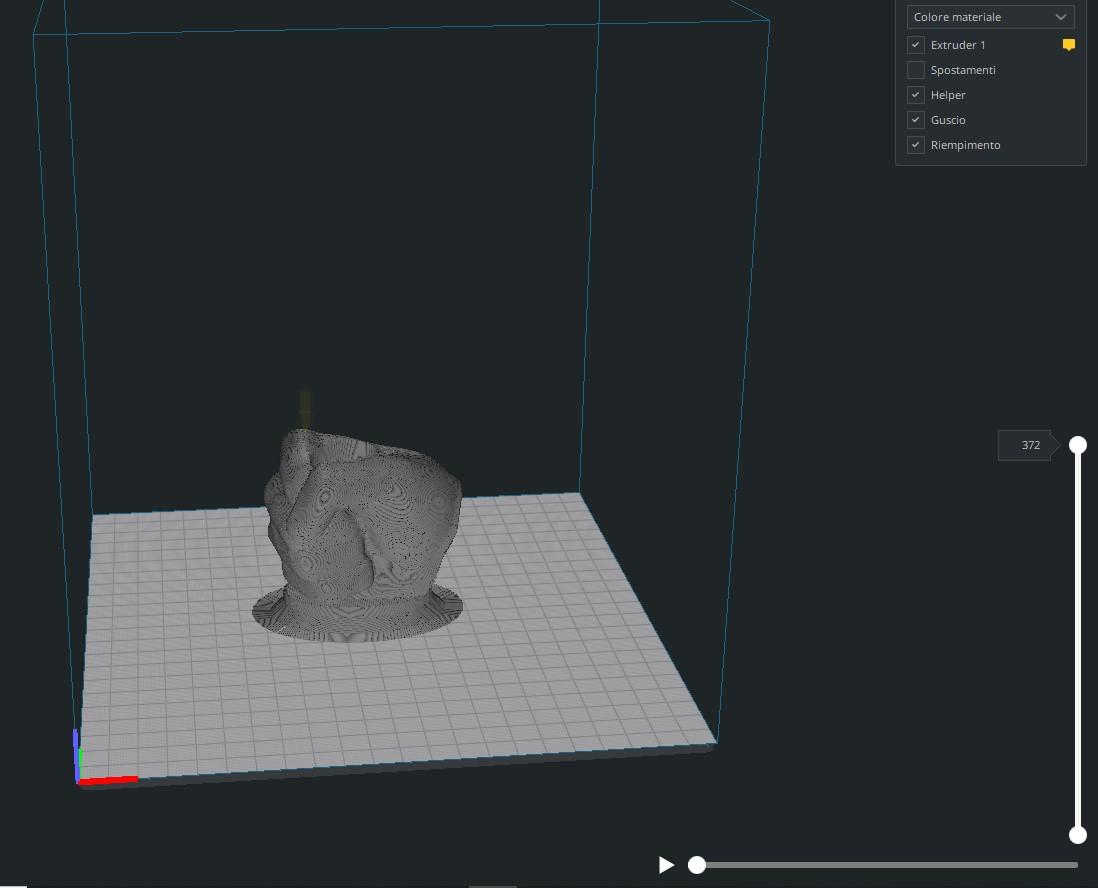Click the lower layer slider handle
The image size is (1098, 888).
1078,835
